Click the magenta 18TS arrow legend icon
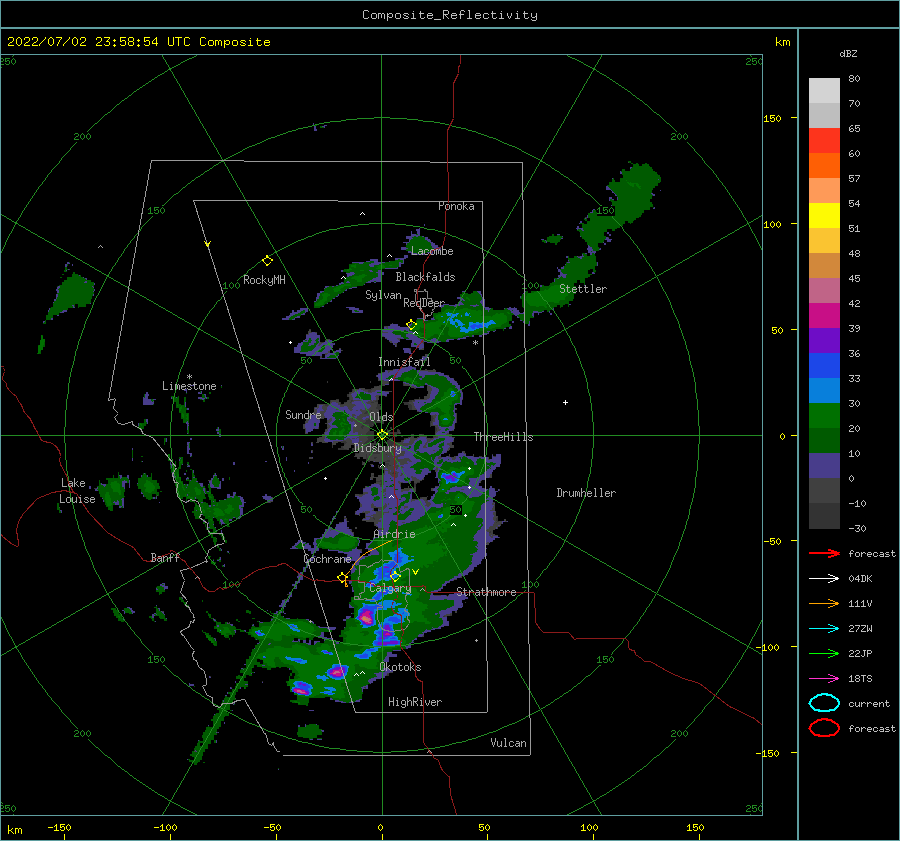Viewport: 900px width, 841px height. tap(824, 679)
